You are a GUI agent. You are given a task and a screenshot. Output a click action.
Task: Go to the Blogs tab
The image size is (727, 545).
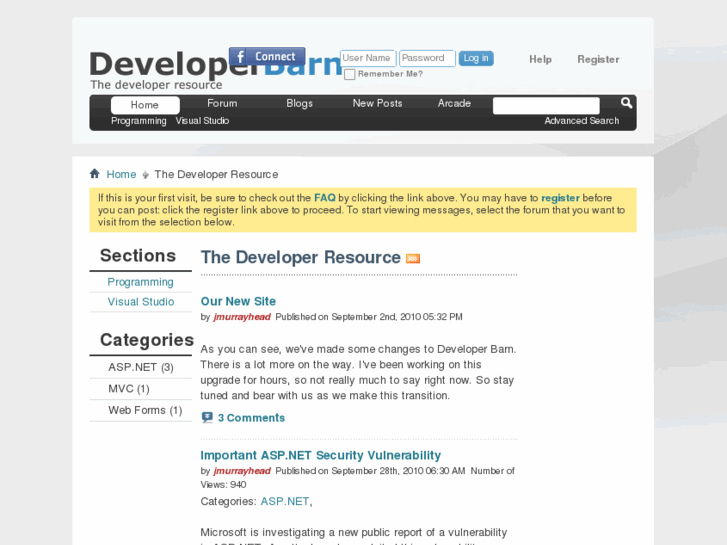[300, 103]
